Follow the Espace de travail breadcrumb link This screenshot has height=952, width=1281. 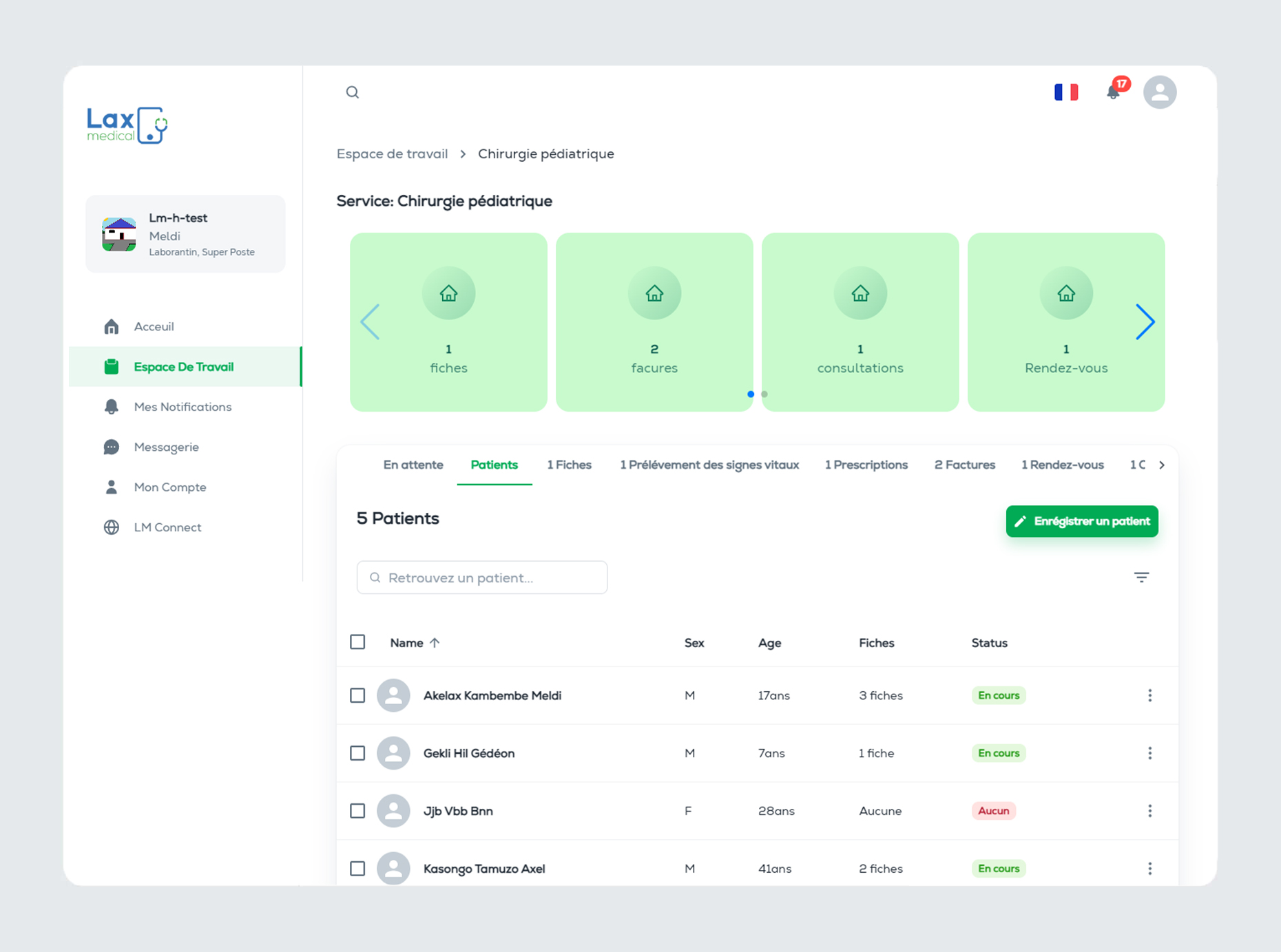(392, 154)
